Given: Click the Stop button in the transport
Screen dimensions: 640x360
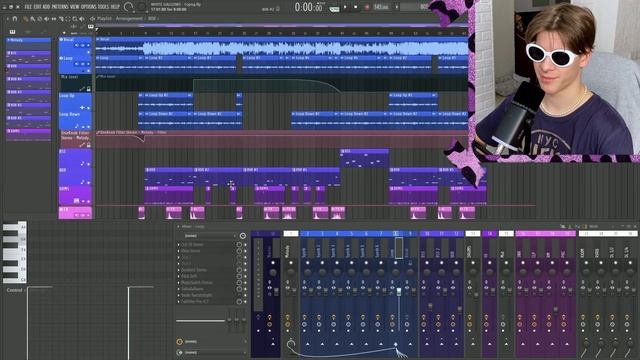Looking at the screenshot, I should tap(356, 7).
